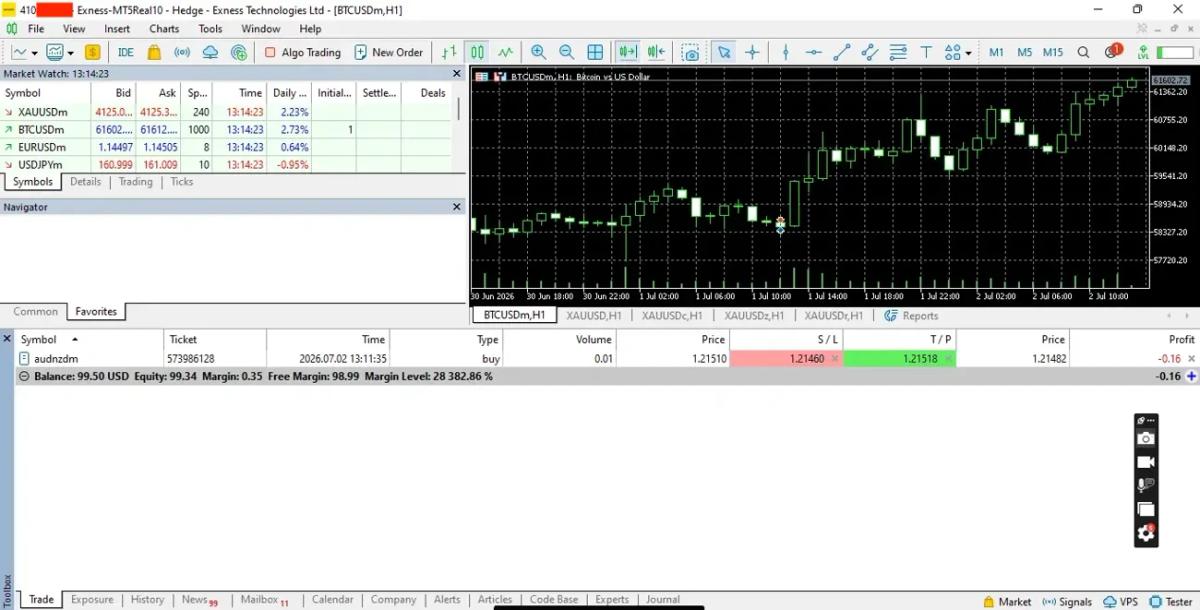Switch to Details tab in Market Watch
This screenshot has height=610, width=1200.
[x=85, y=182]
